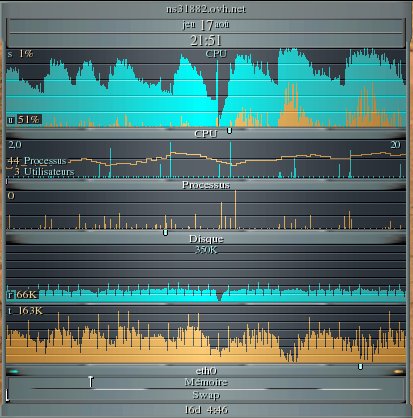Click the clock showing 21:51

point(206,40)
